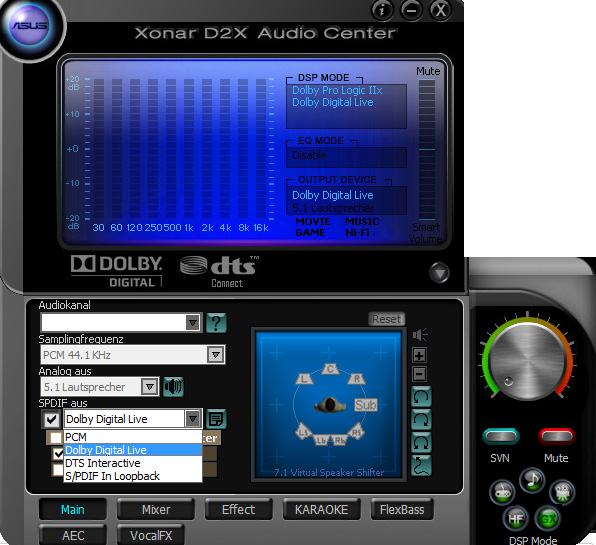Click Disable in the EQ MODE box
Screen dimensions: 596x545
click(x=309, y=155)
